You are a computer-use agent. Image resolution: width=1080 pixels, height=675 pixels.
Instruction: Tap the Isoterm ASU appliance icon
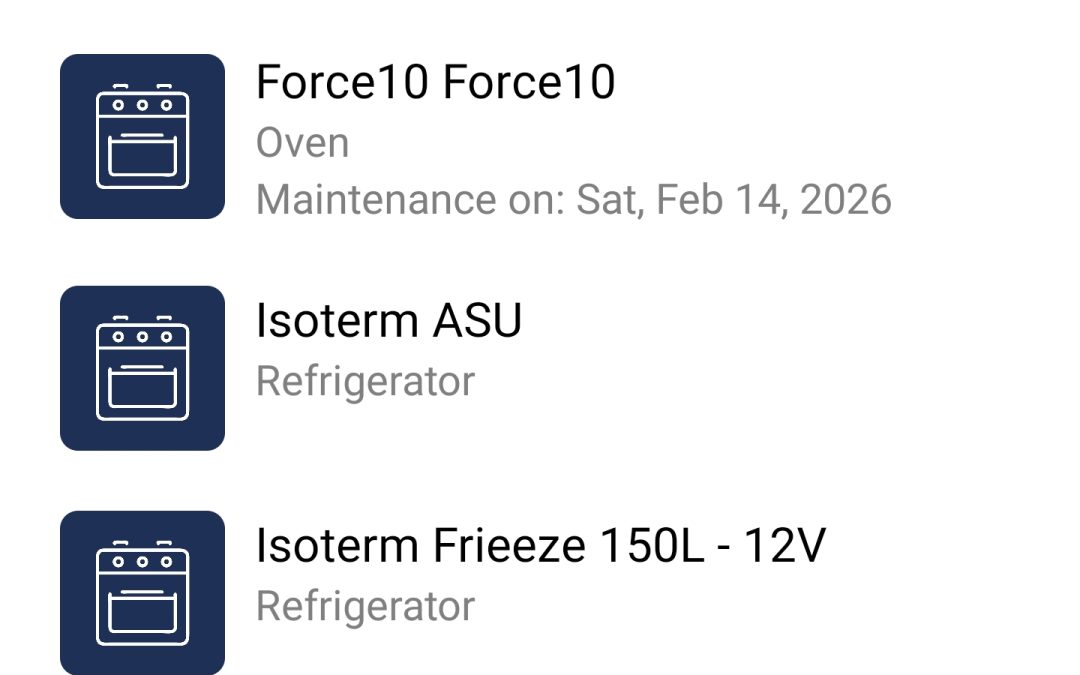click(143, 368)
